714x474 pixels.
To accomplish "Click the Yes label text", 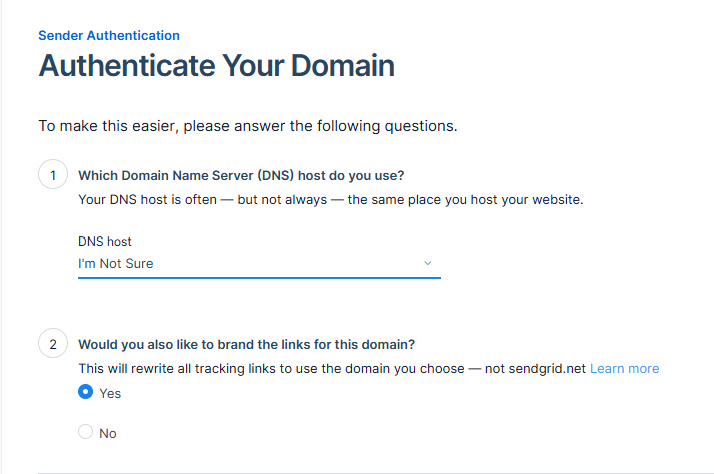I will click(110, 393).
